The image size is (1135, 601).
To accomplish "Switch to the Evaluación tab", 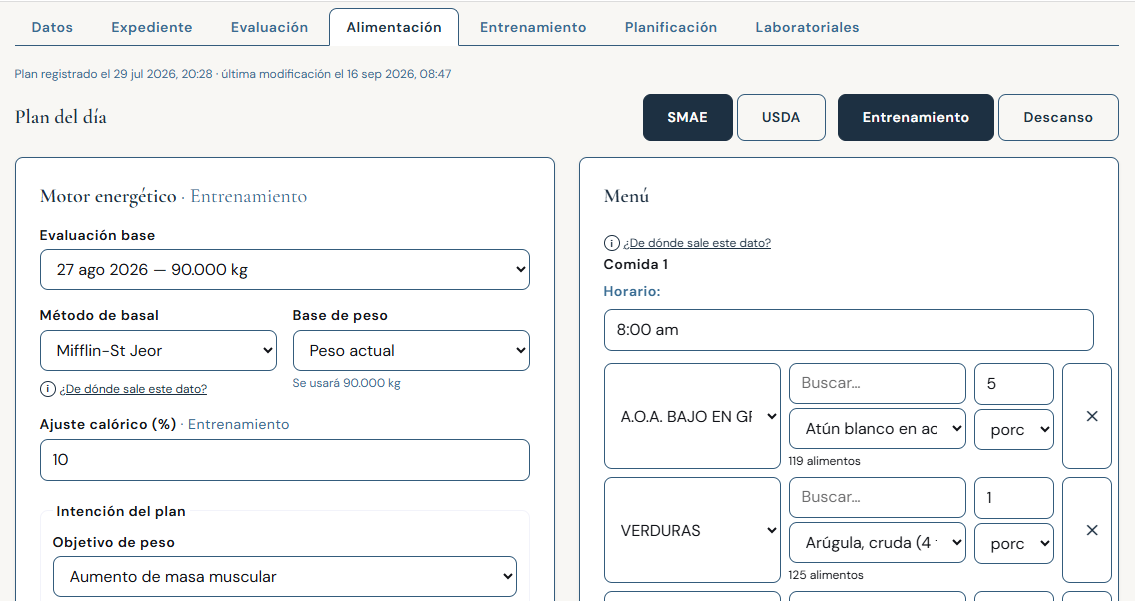I will [269, 28].
